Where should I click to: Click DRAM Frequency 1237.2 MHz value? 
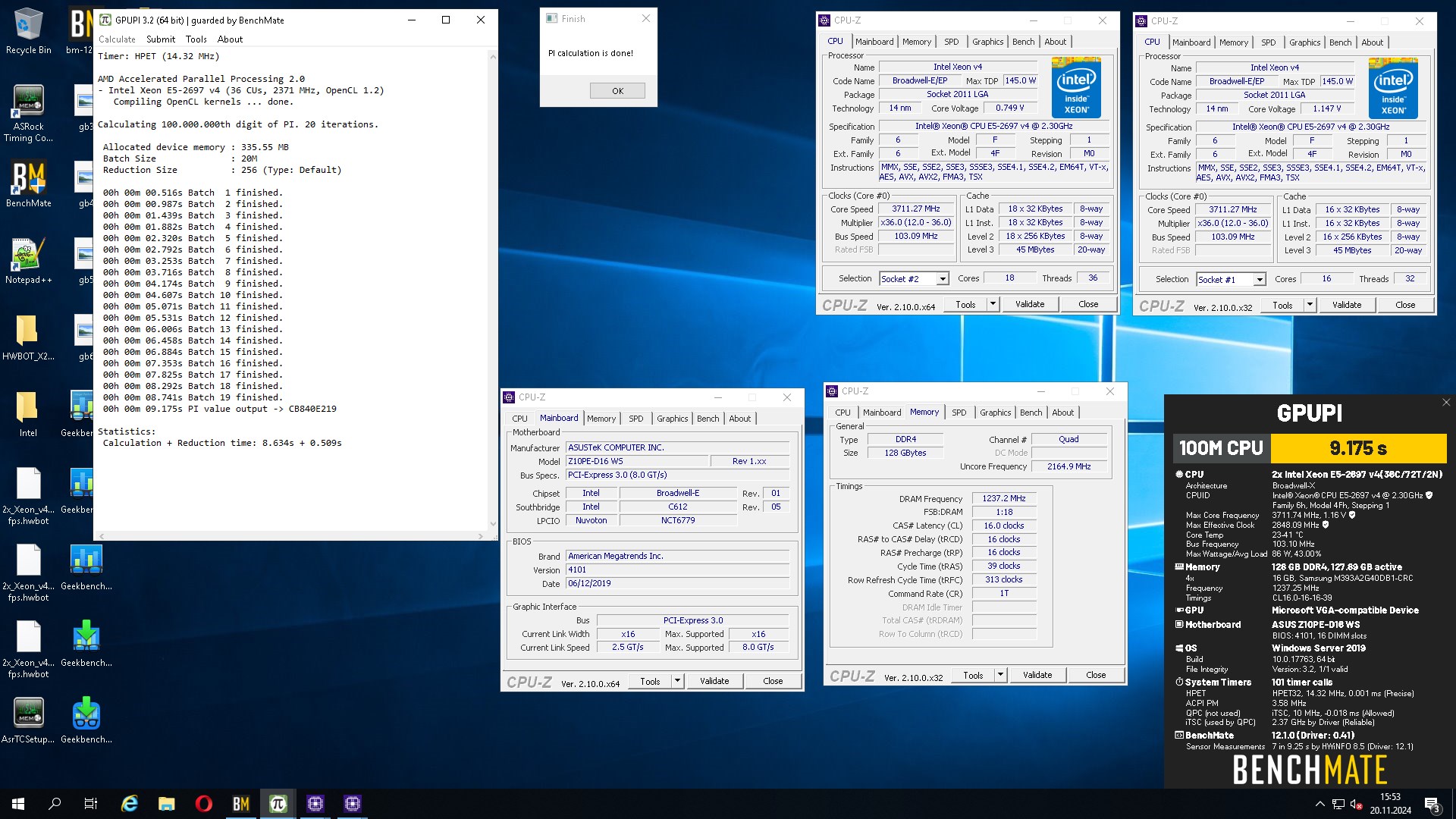click(x=1003, y=499)
